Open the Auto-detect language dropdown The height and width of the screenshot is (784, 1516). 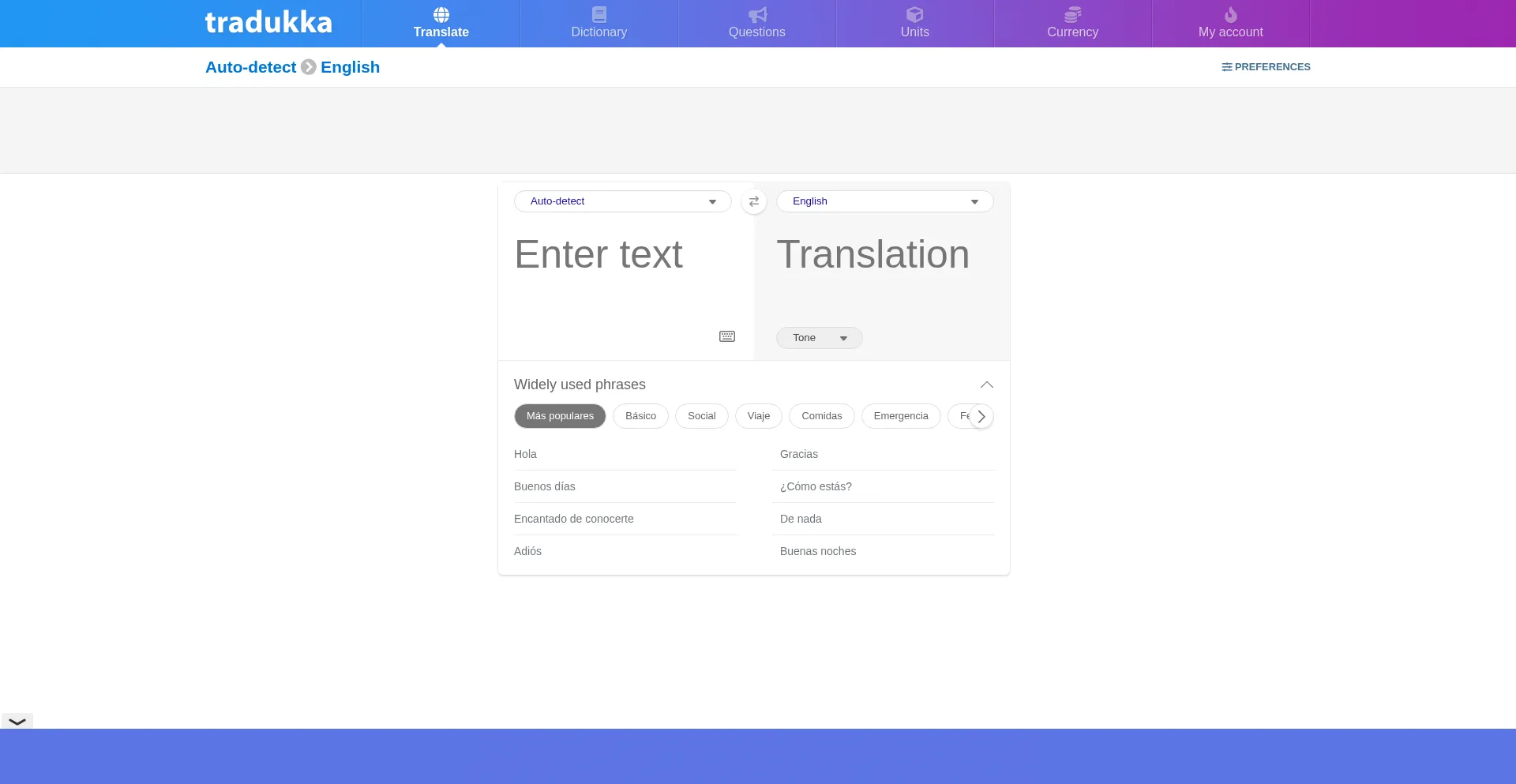622,201
